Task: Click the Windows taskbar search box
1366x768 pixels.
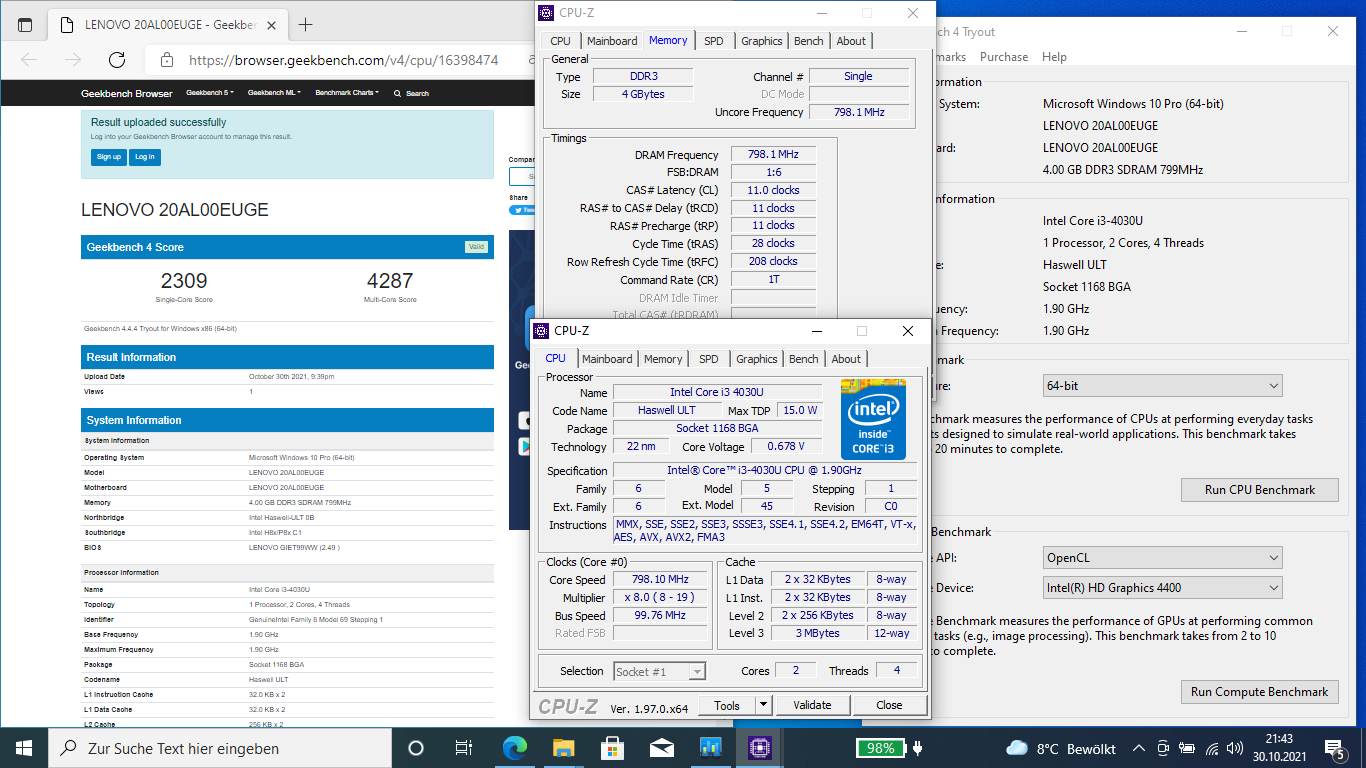Action: point(220,748)
